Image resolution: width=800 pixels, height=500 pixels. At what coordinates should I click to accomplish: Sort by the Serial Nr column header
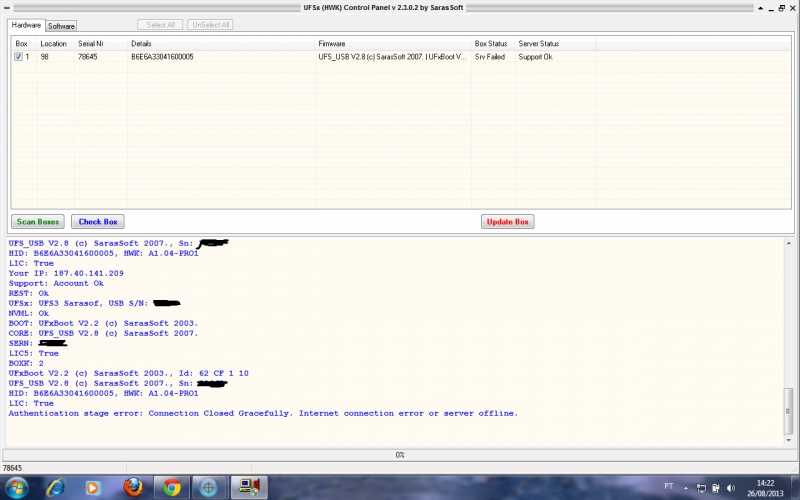pyautogui.click(x=101, y=43)
